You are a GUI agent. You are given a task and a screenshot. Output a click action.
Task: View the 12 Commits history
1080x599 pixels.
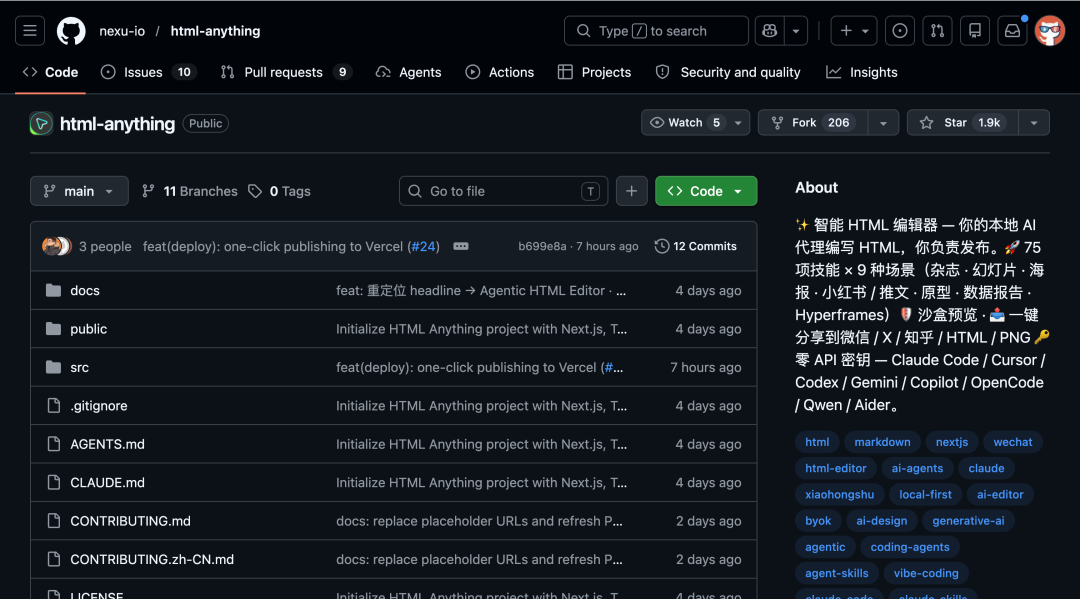tap(696, 246)
